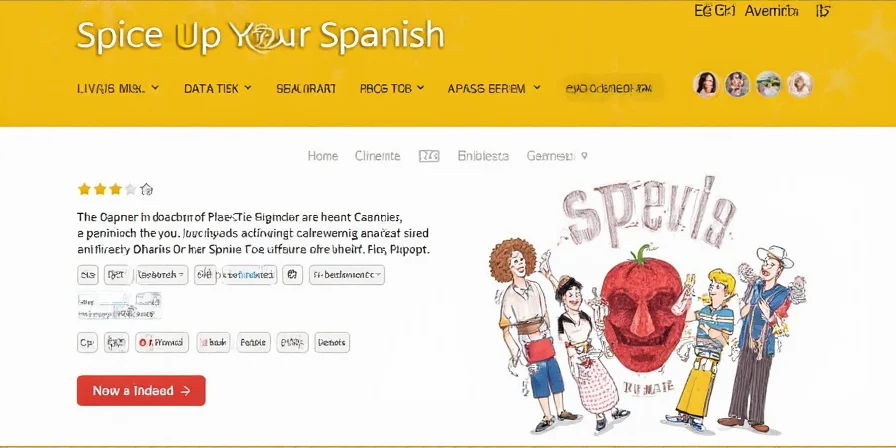This screenshot has width=896, height=448.
Task: Click the location pin icon after Gemeu
Action: coord(583,155)
